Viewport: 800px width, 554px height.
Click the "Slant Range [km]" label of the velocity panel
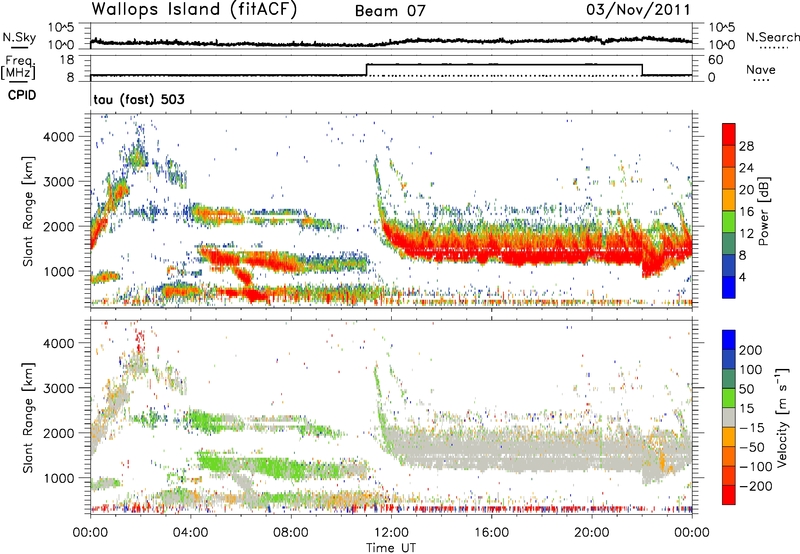pyautogui.click(x=28, y=417)
